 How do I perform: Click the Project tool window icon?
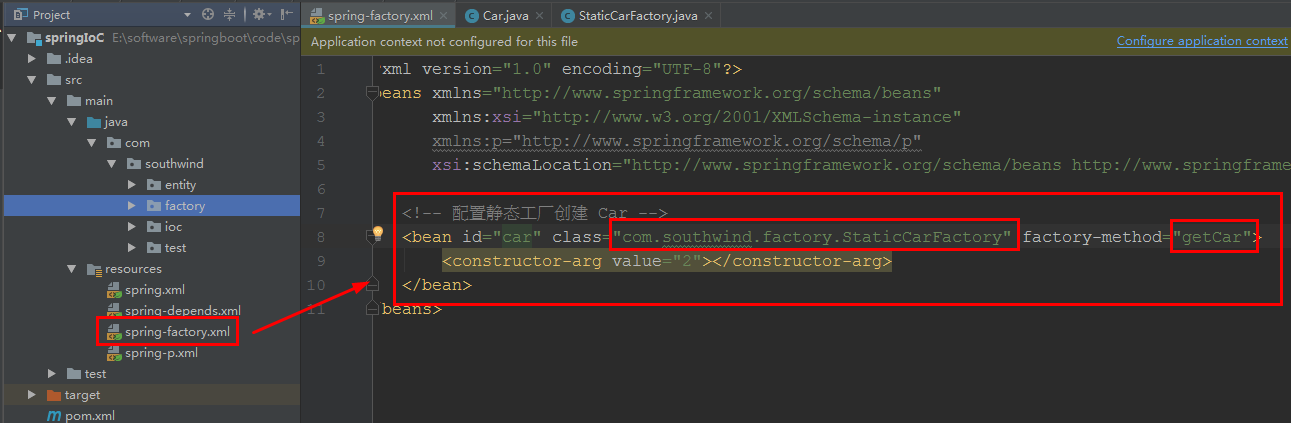click(x=19, y=15)
